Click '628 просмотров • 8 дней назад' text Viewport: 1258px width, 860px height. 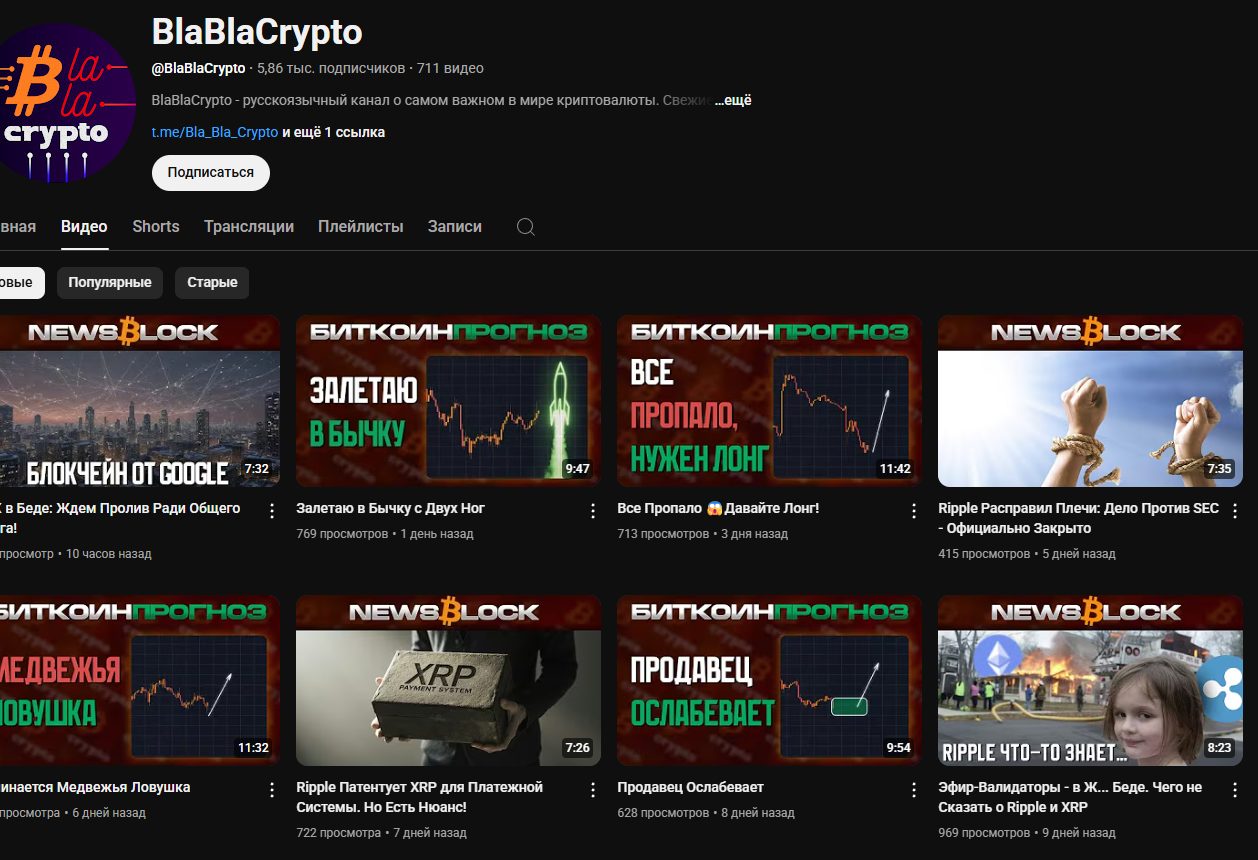pos(706,813)
